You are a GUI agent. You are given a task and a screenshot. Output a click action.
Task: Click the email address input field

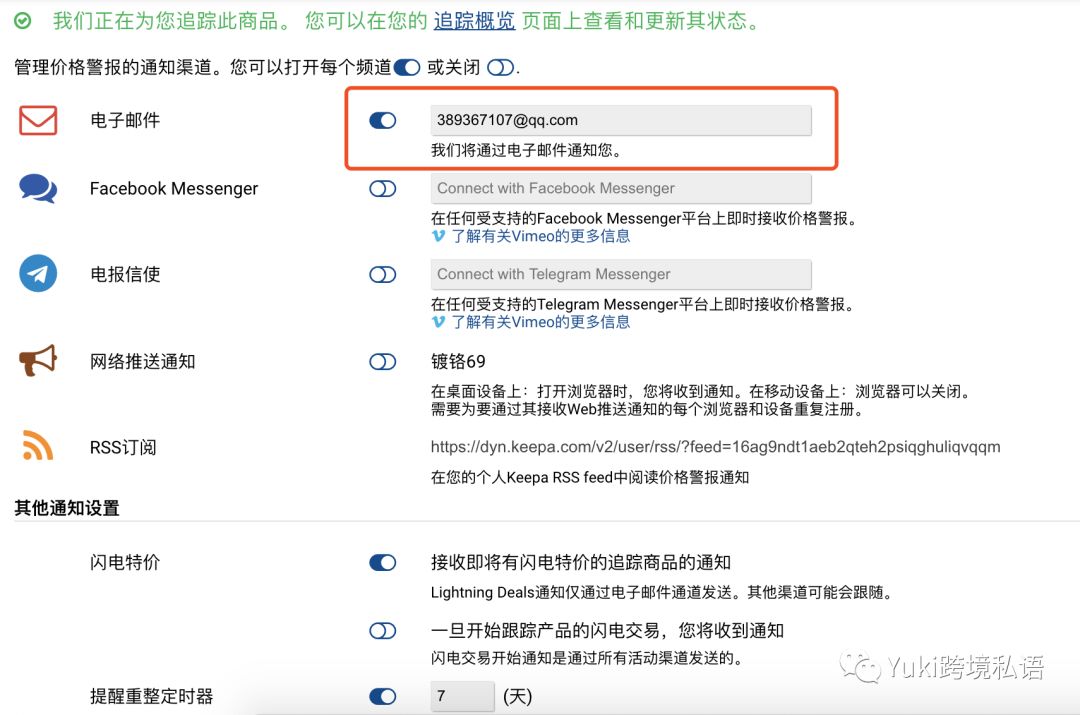(620, 119)
